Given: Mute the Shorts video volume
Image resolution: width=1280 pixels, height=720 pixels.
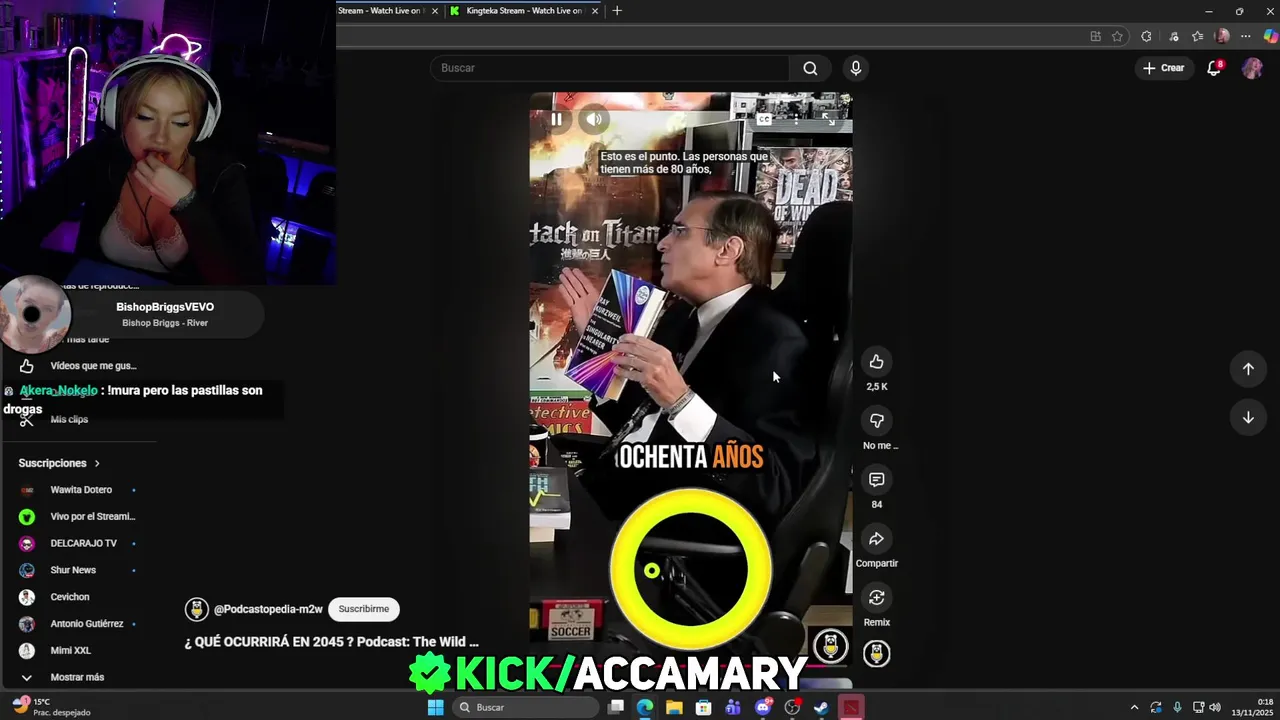Looking at the screenshot, I should pos(593,119).
